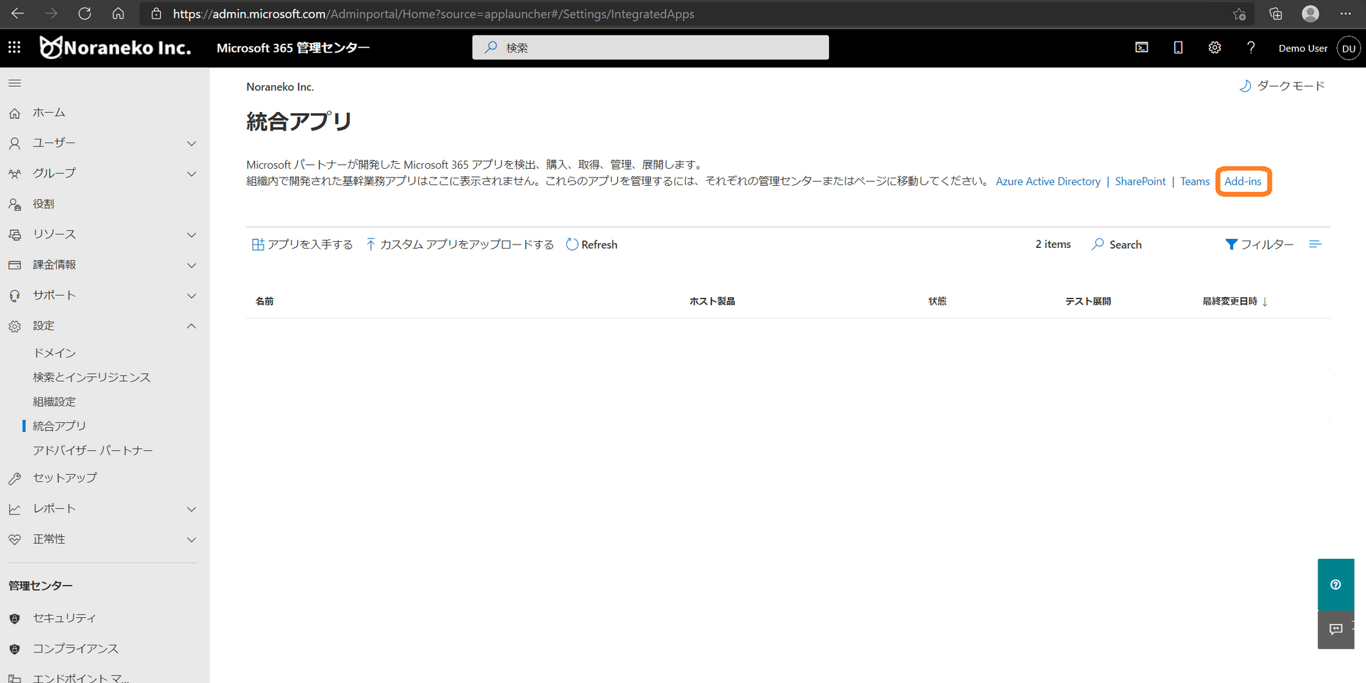
Task: Open the SharePoint link
Action: [1140, 181]
